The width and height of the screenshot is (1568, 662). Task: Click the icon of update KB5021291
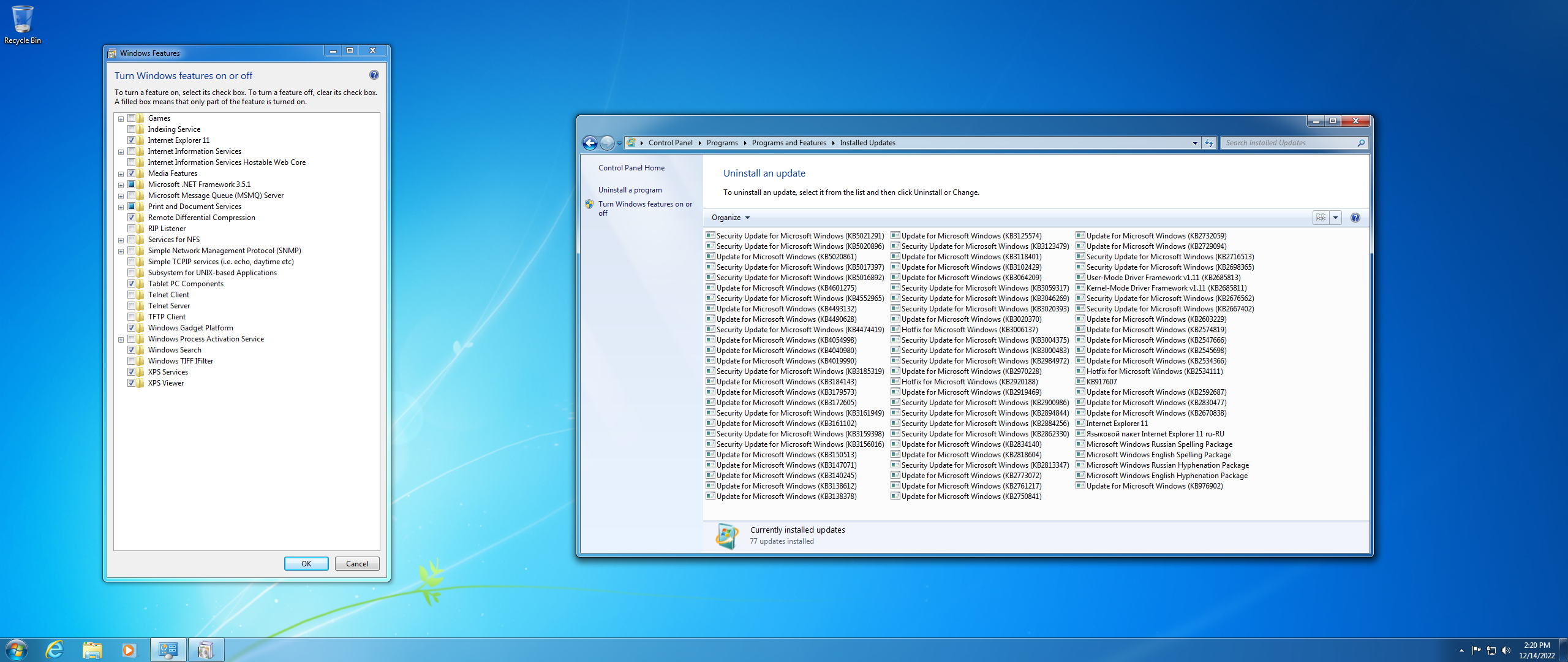[x=710, y=235]
